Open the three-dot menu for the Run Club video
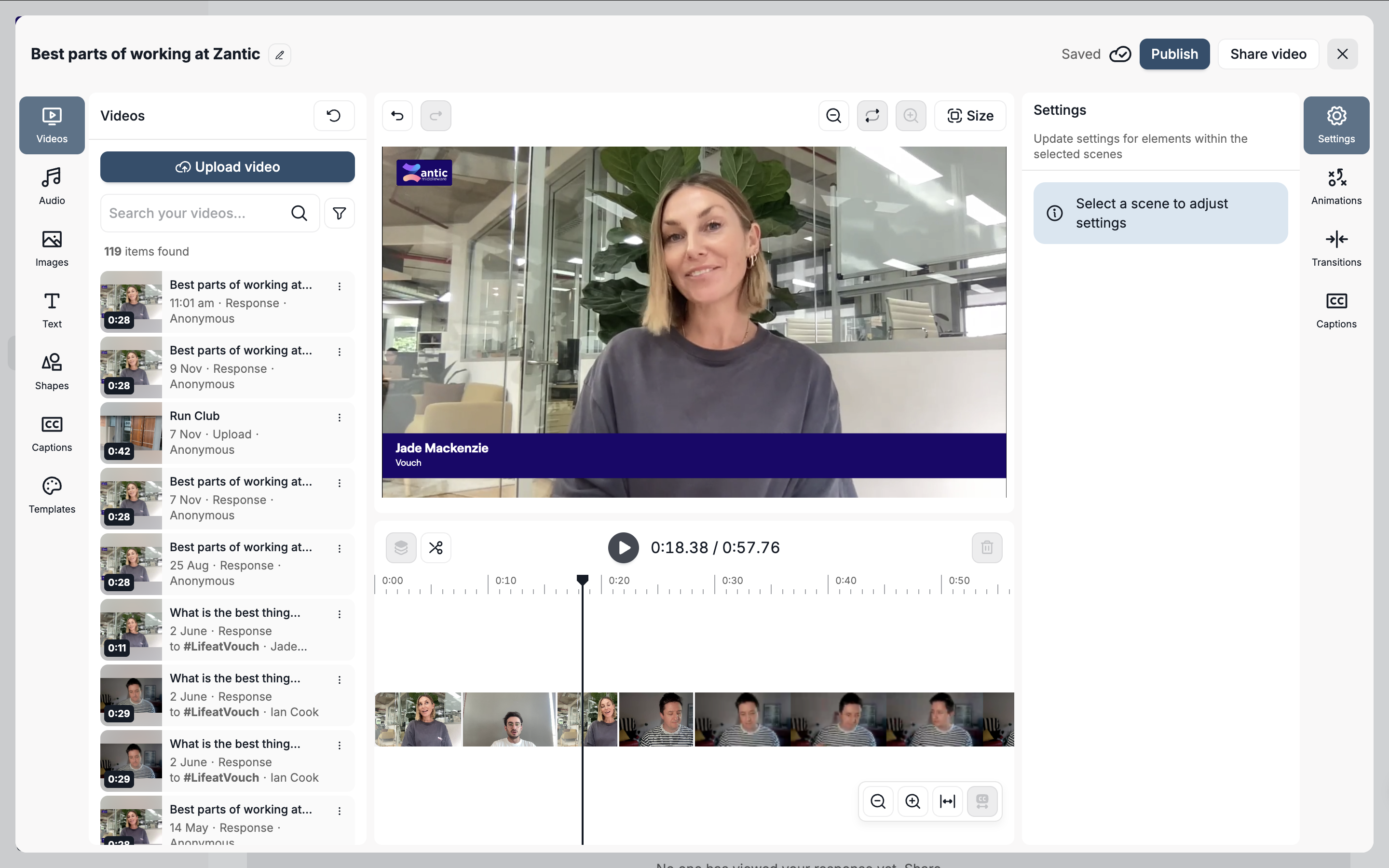The image size is (1389, 868). (339, 417)
